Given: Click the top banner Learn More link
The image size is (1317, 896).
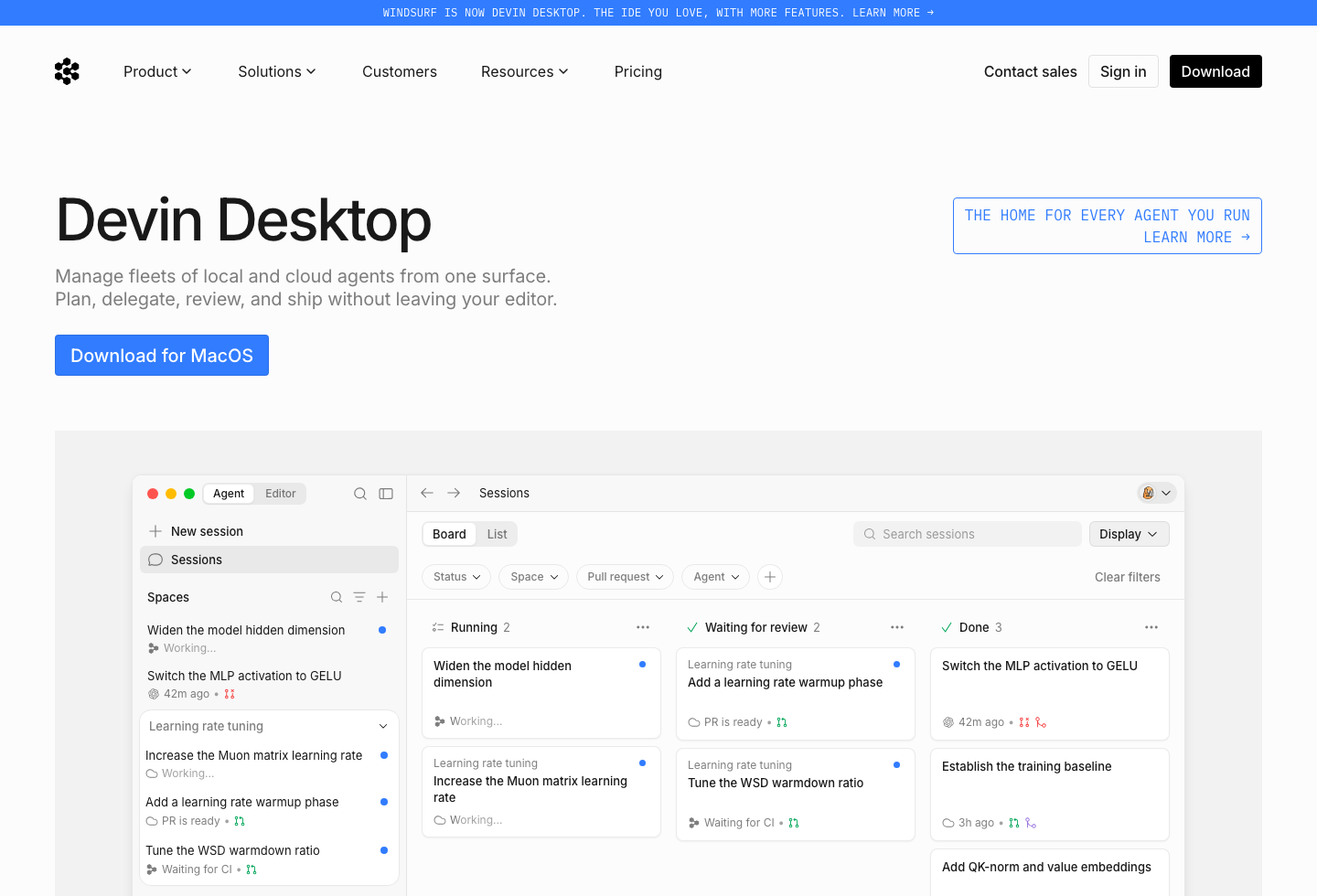Looking at the screenshot, I should [x=894, y=13].
